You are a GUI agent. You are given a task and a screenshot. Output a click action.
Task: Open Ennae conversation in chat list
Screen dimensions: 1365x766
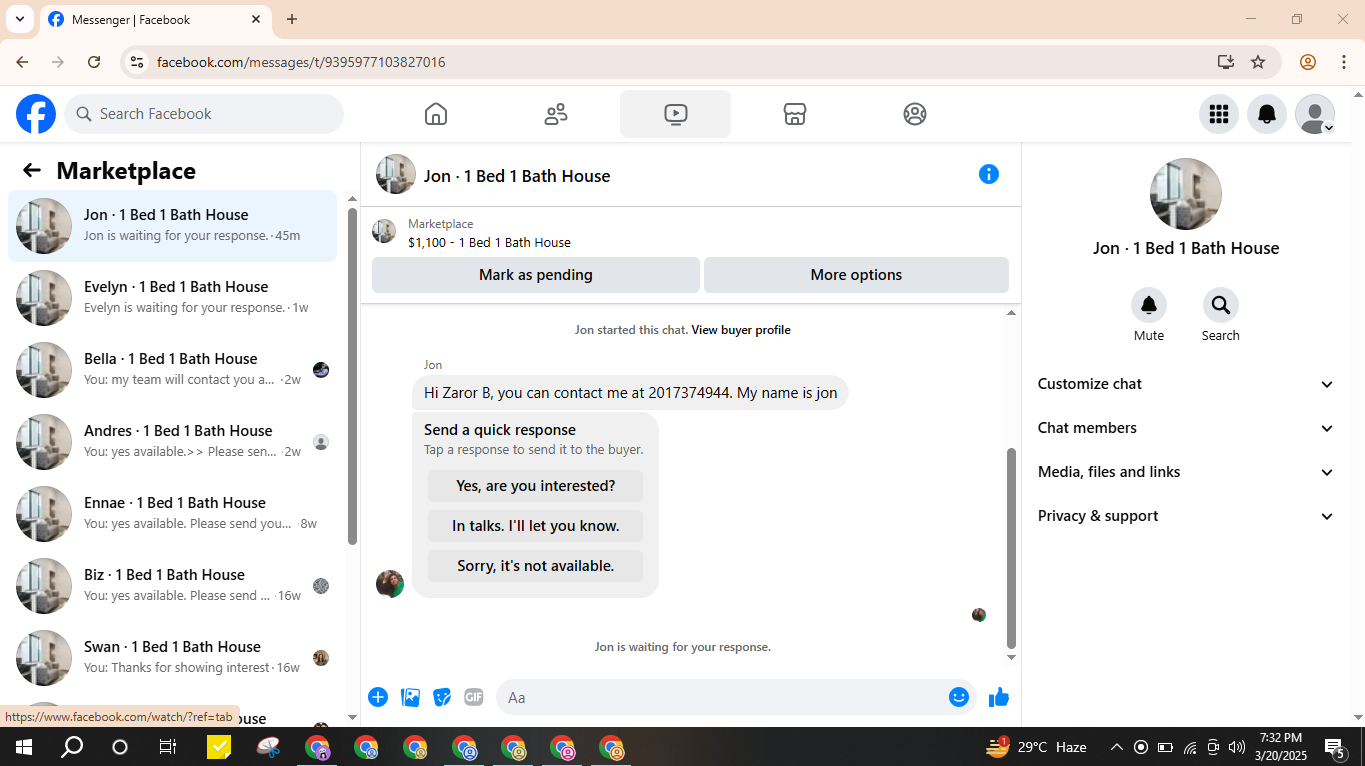pos(173,514)
